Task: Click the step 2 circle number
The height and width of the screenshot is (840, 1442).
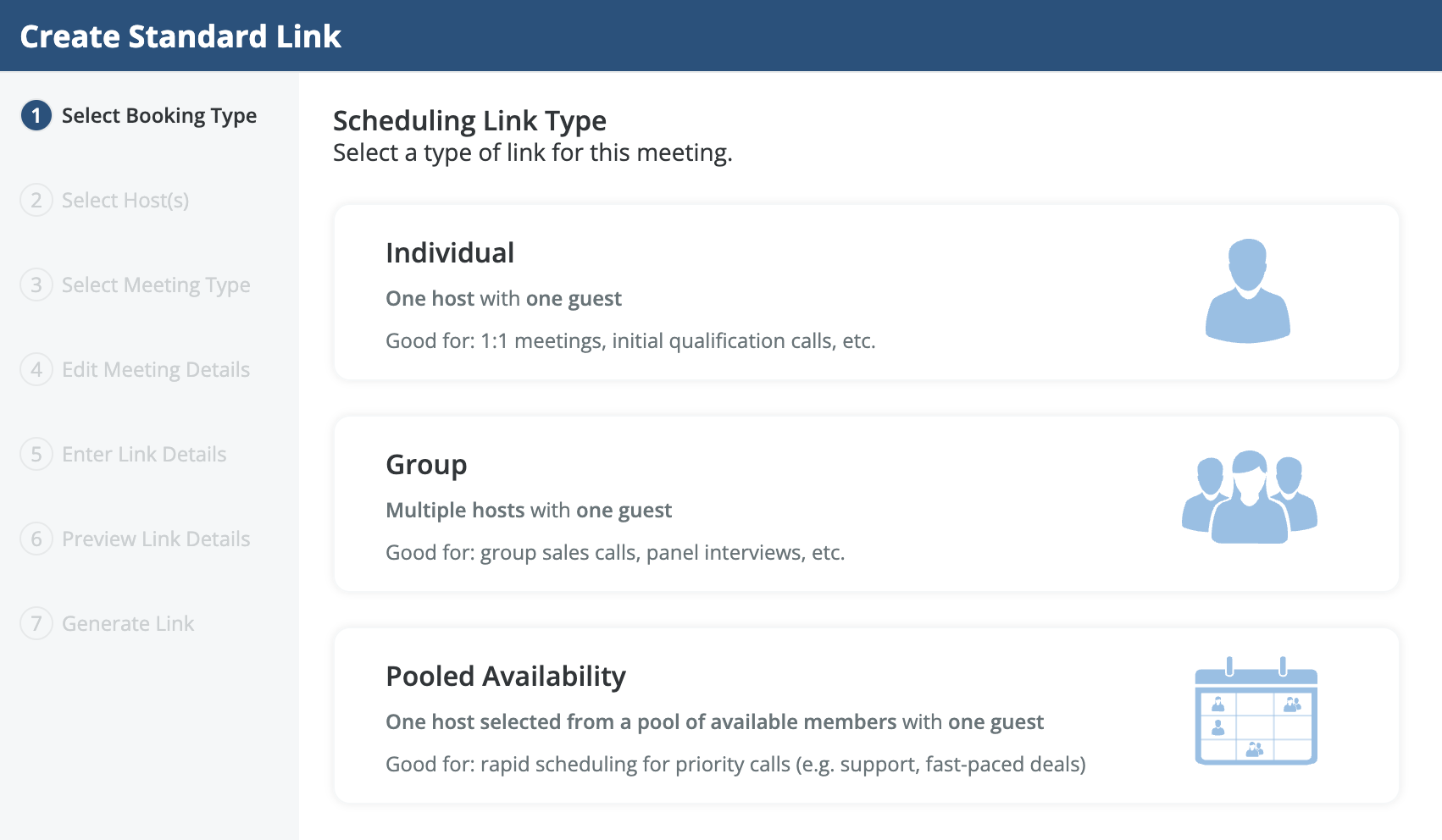Action: coord(36,201)
